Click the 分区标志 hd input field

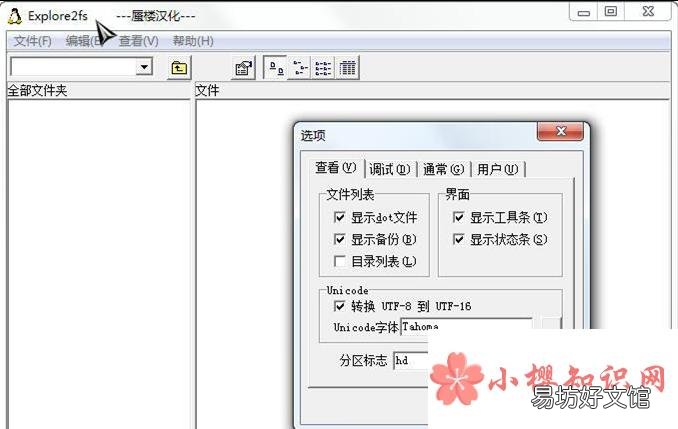pyautogui.click(x=411, y=360)
